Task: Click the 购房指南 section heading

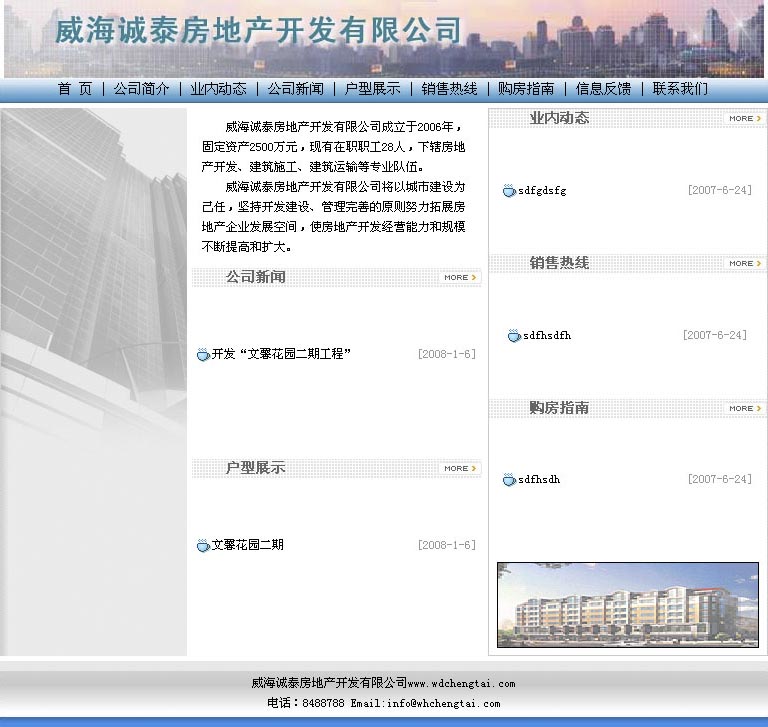Action: 559,408
